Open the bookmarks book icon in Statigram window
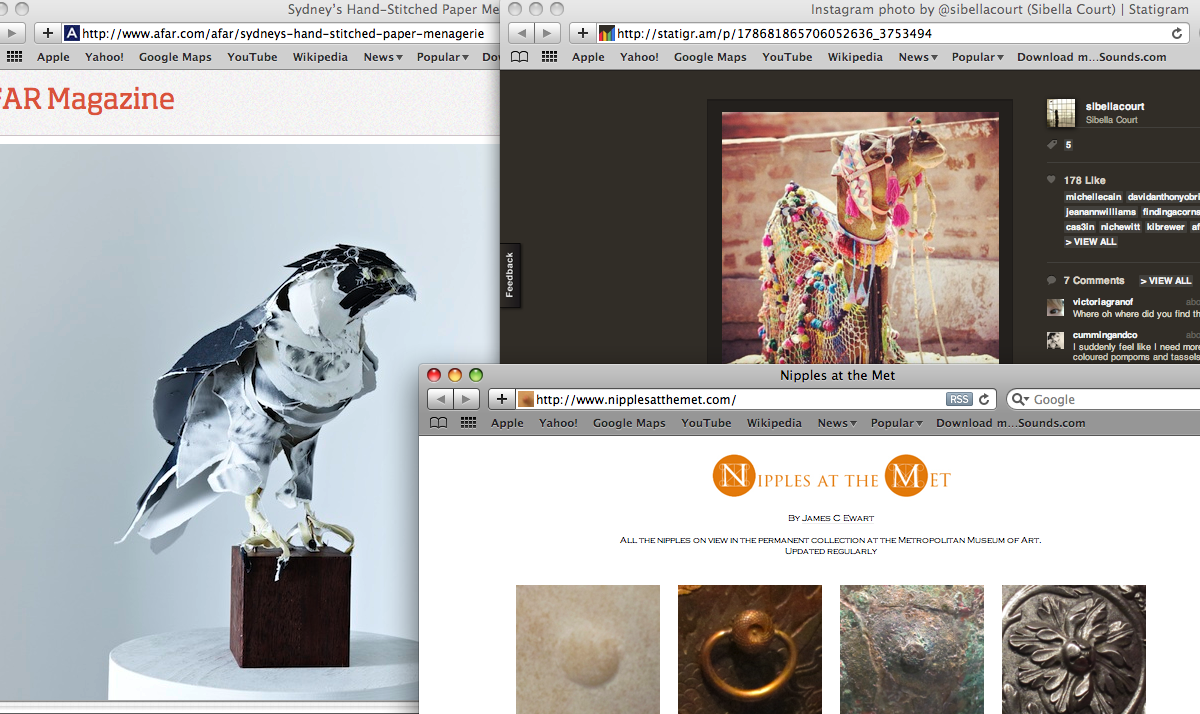 pos(519,57)
